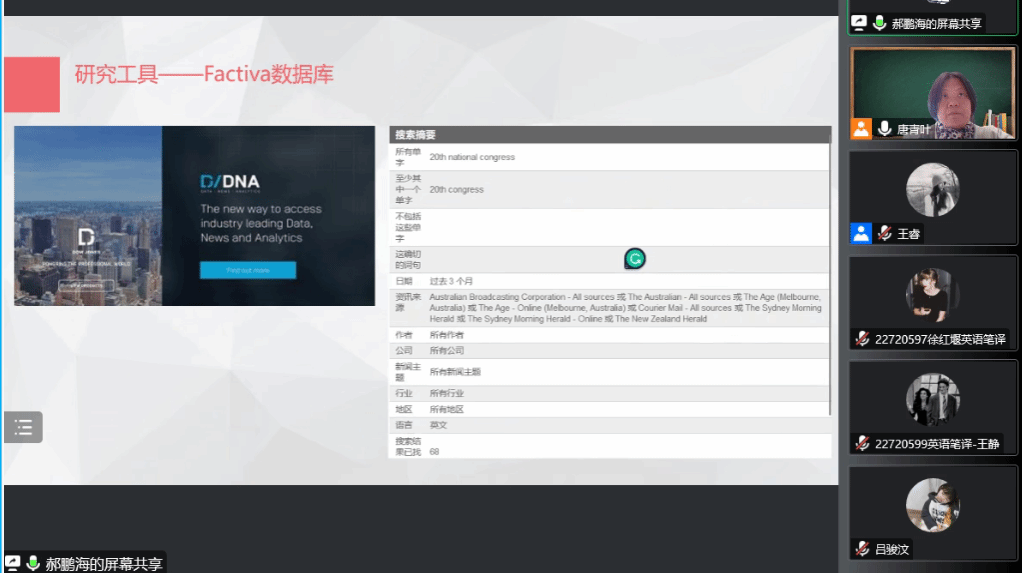The width and height of the screenshot is (1022, 573).
Task: Click 唐青叶's orange host badge icon
Action: point(861,129)
